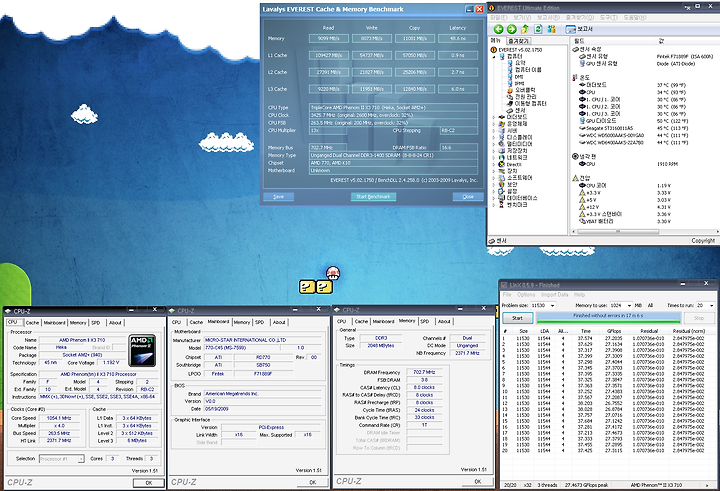The height and width of the screenshot is (491, 720).
Task: Click the 운영체제 Windows flag icon in tree
Action: point(502,124)
